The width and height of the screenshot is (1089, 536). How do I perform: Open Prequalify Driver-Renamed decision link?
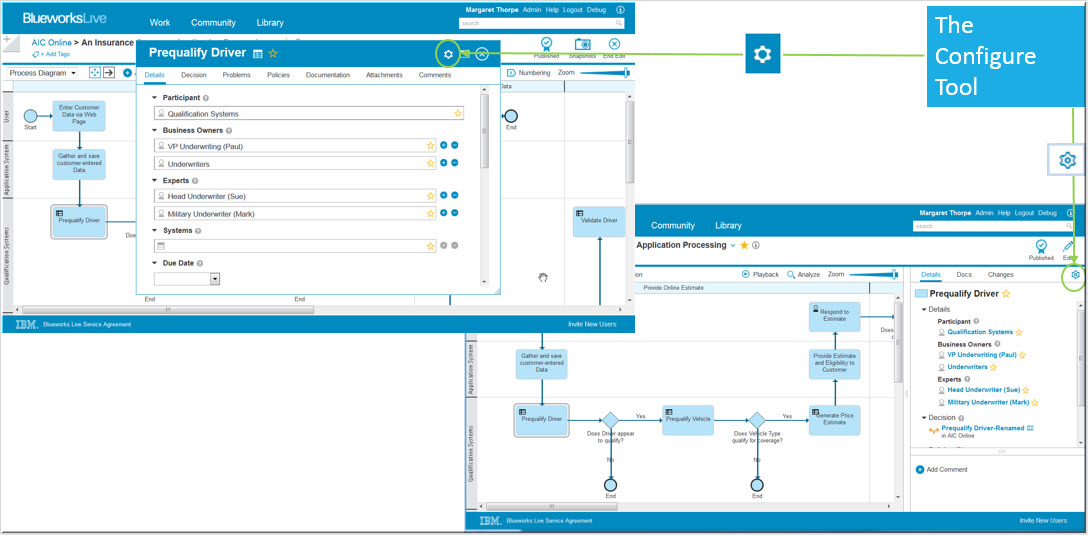(x=983, y=428)
